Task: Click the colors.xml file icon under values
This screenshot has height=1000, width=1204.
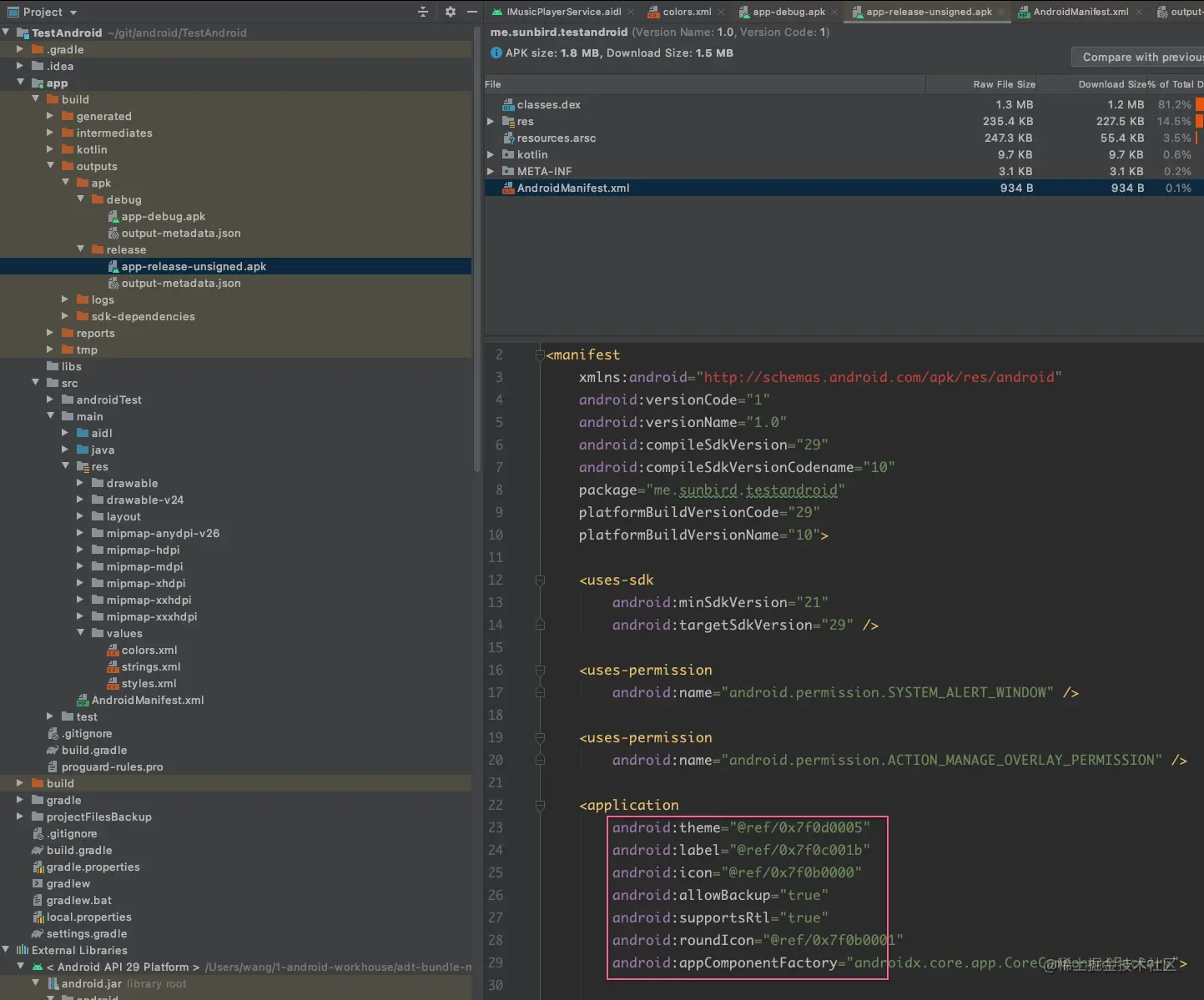Action: (113, 650)
